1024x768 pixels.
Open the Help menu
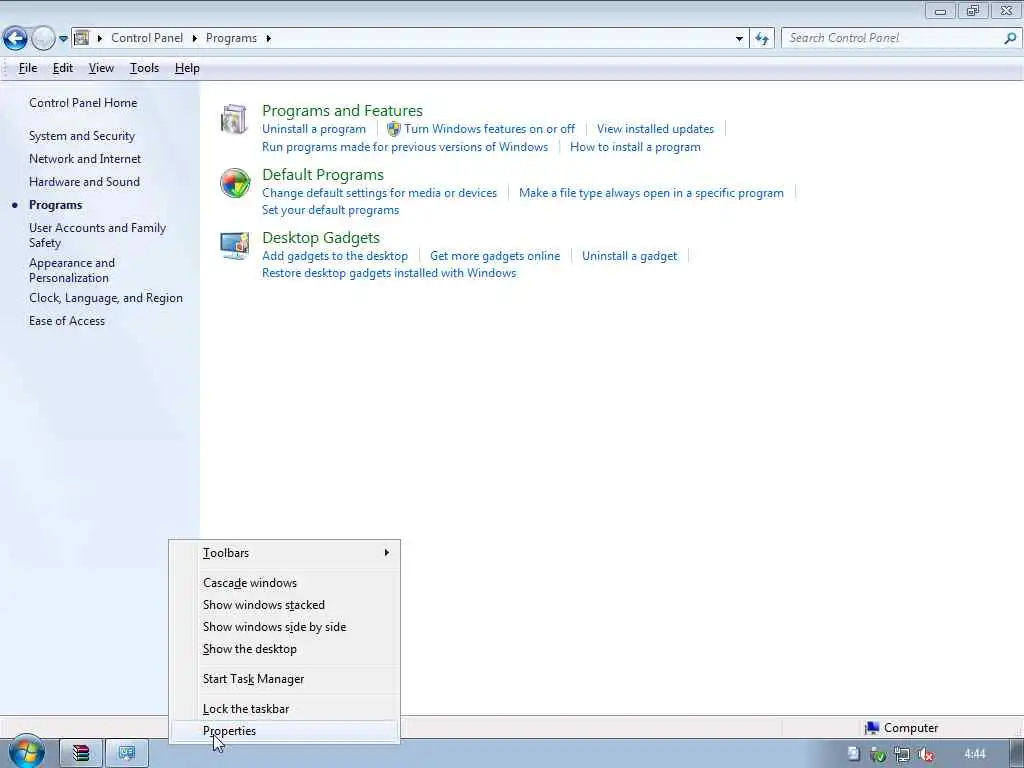click(187, 68)
